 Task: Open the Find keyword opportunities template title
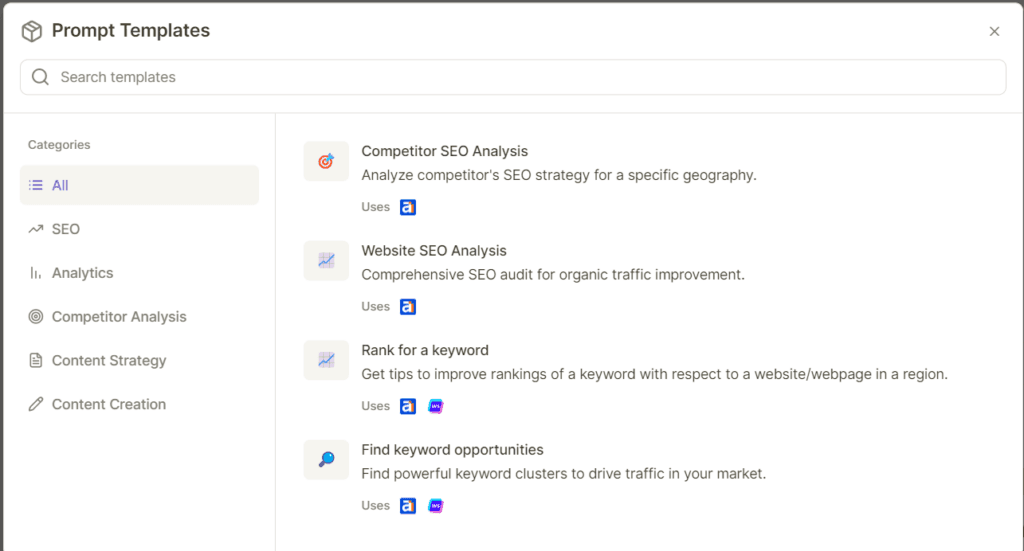click(x=452, y=450)
